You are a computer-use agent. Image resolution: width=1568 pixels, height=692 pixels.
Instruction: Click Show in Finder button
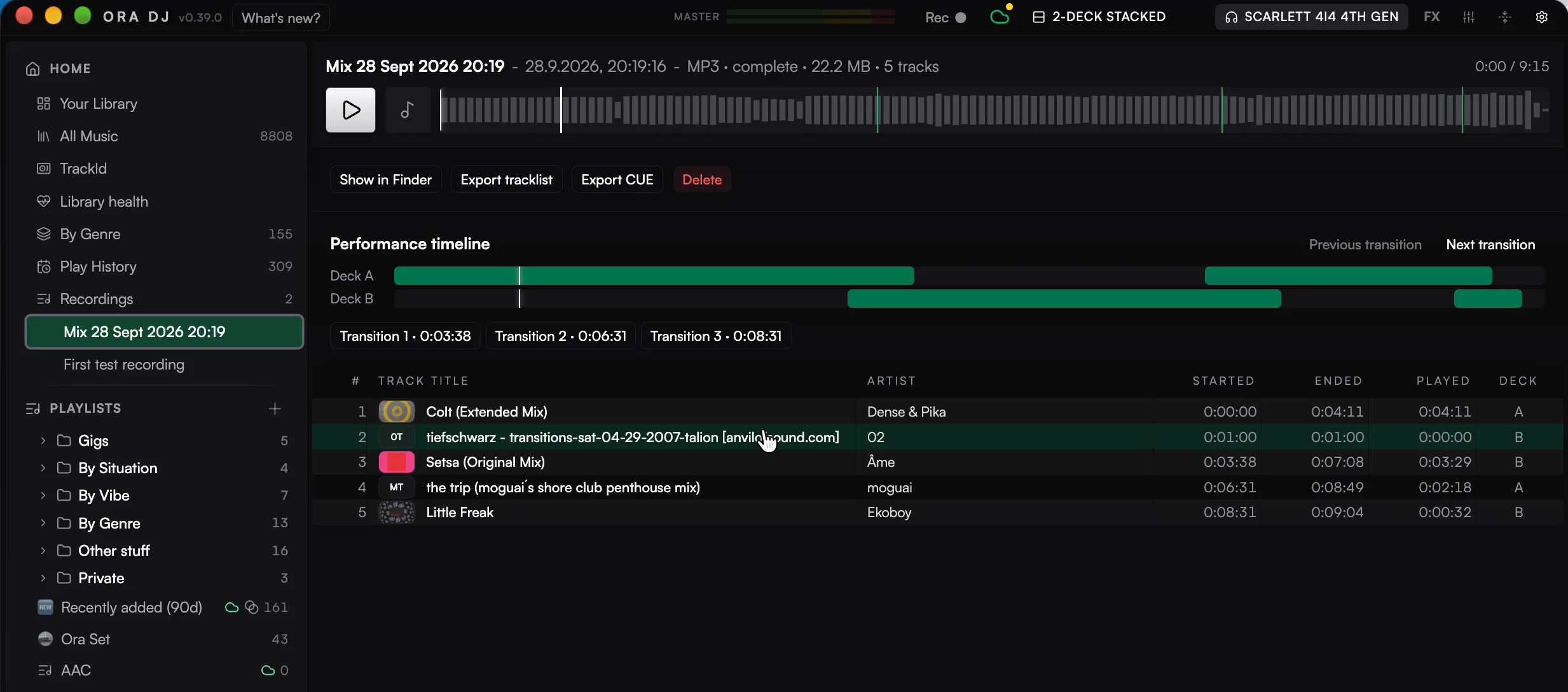[385, 180]
